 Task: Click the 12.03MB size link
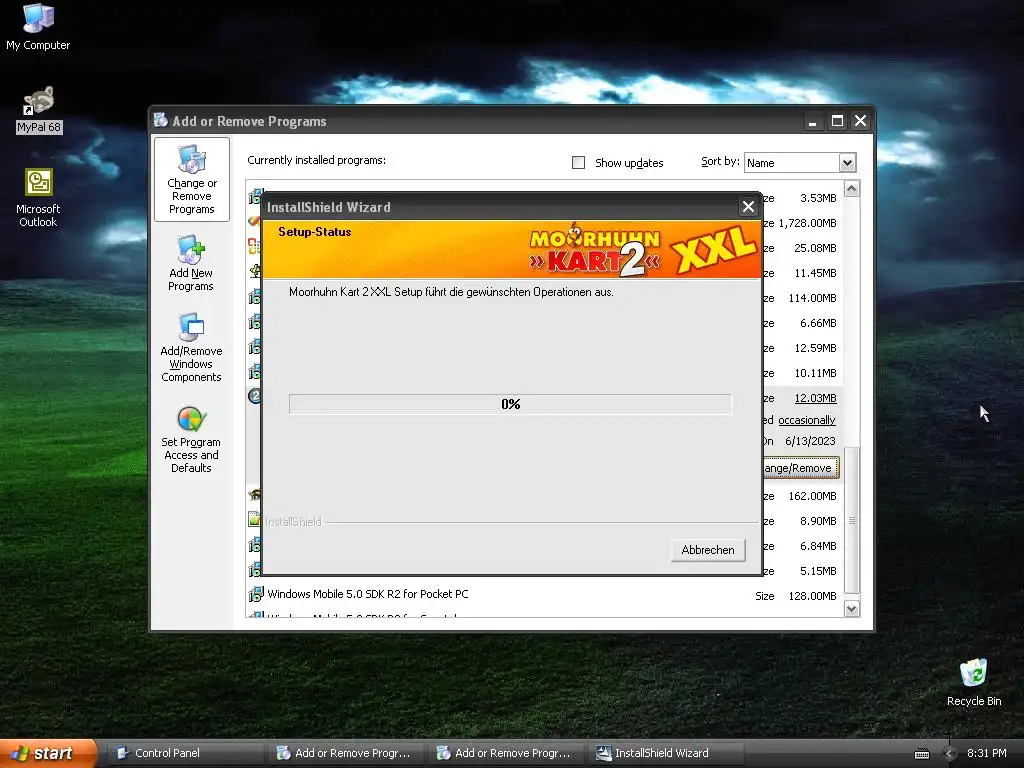click(x=815, y=398)
